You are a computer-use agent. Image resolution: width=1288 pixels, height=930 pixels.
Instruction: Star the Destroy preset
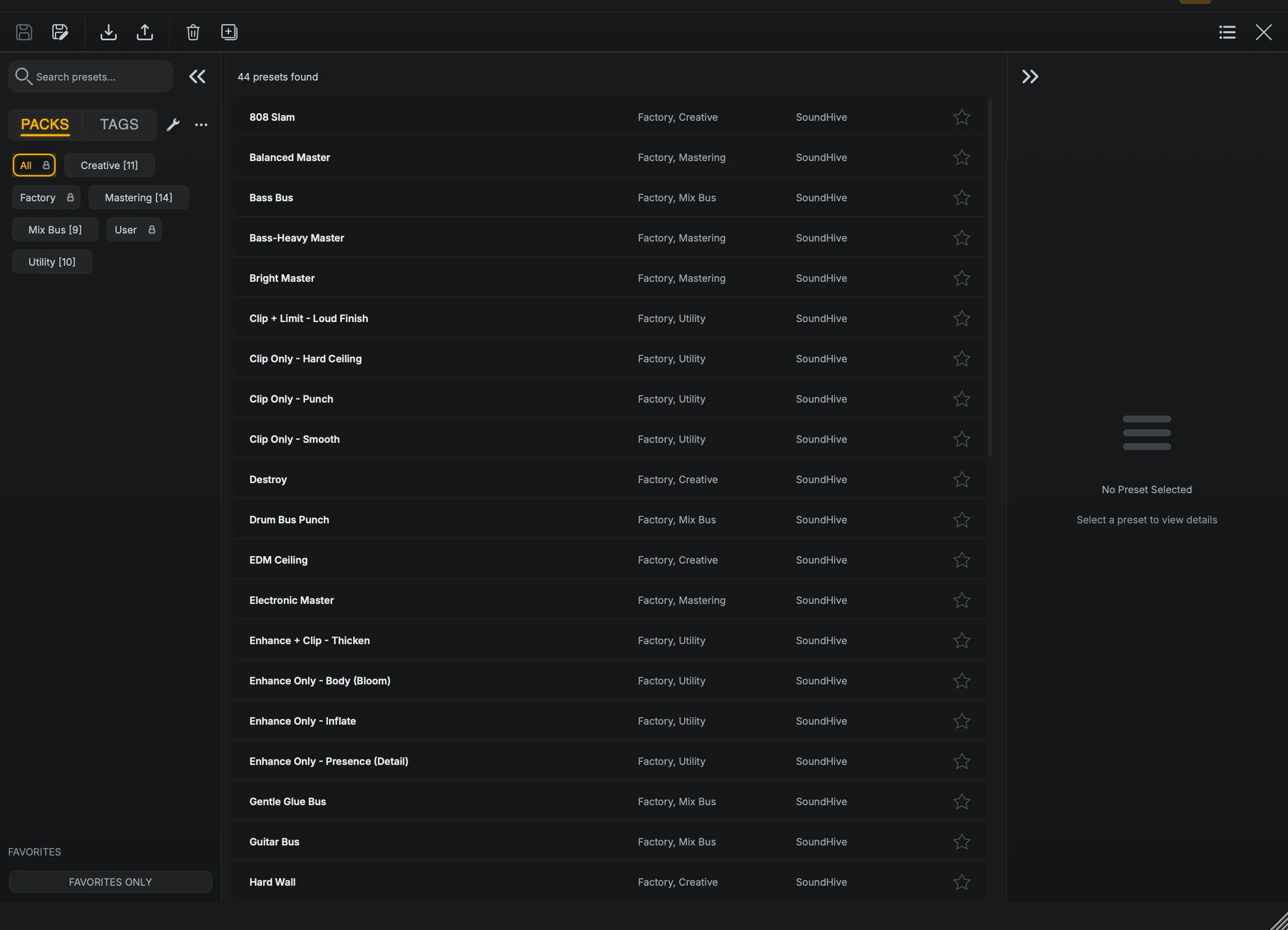(961, 480)
